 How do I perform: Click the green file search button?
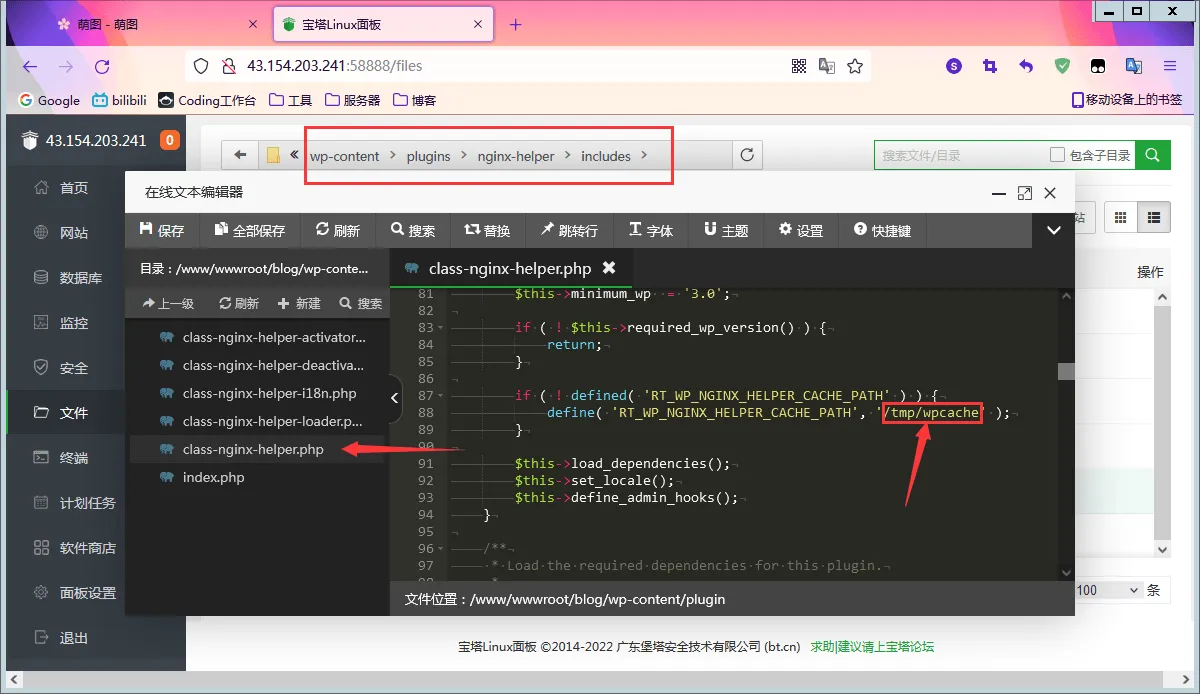pos(1153,155)
